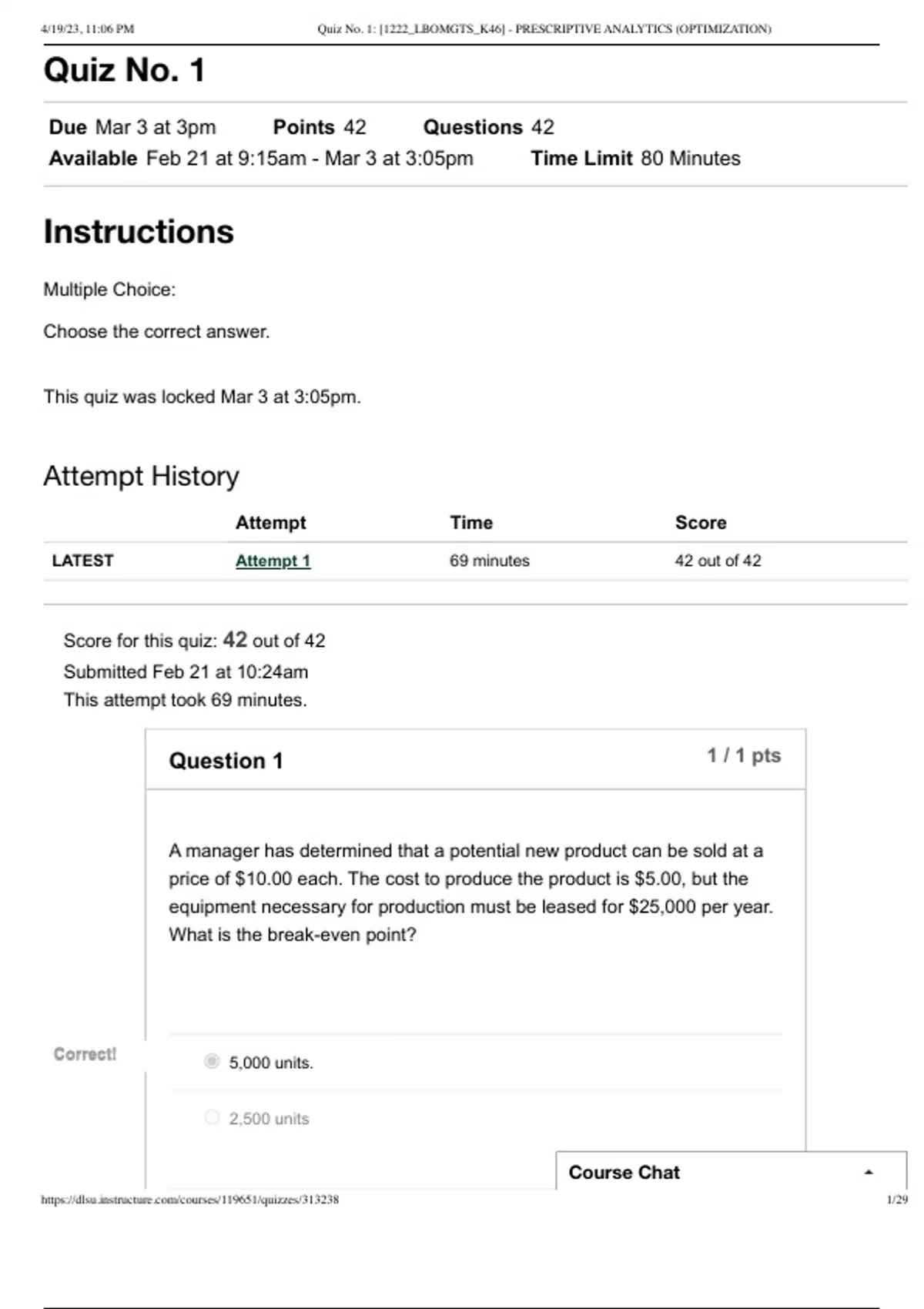Screen dimensions: 924x1309
Task: Expand Course Chat with the arrow icon
Action: pos(869,1172)
